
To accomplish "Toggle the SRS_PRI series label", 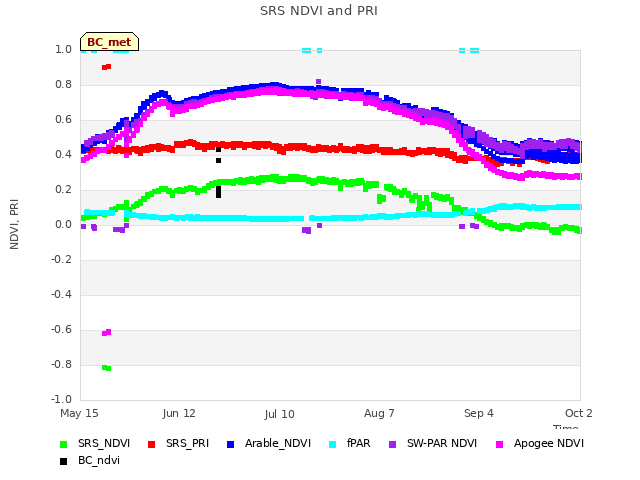I will (x=187, y=444).
